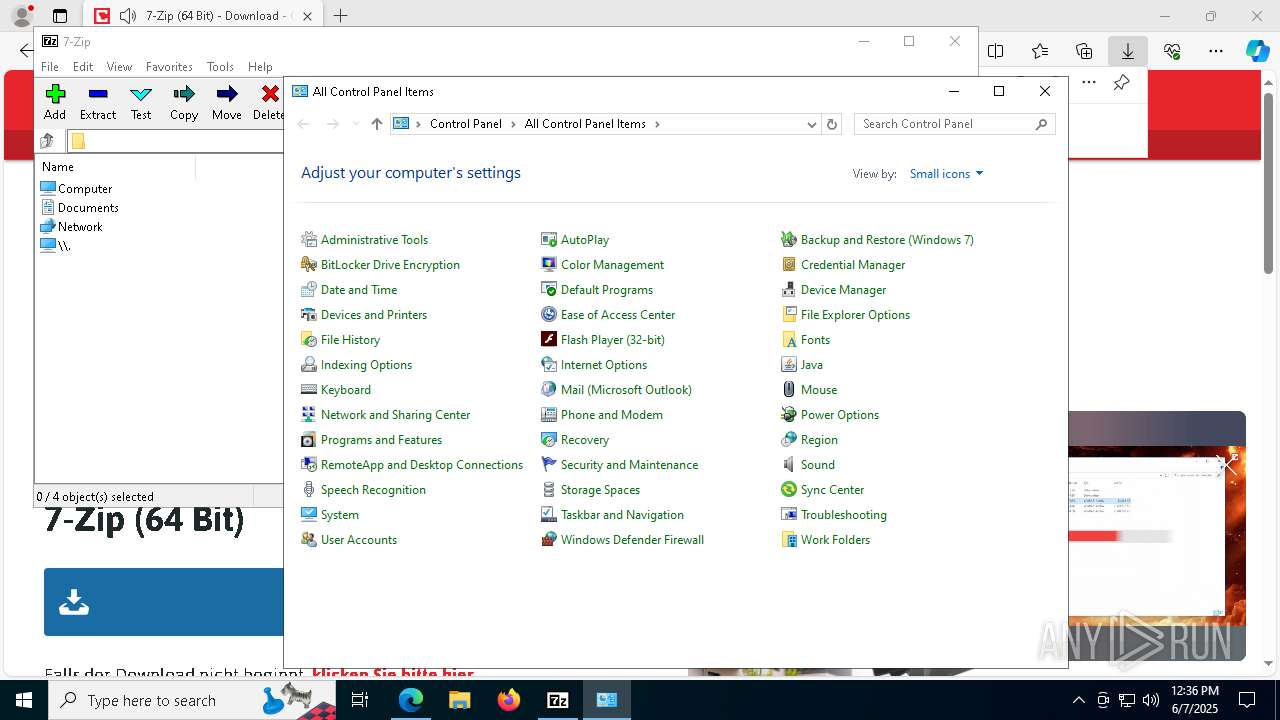This screenshot has height=720, width=1280.
Task: Open Administrative Tools
Action: pyautogui.click(x=374, y=240)
